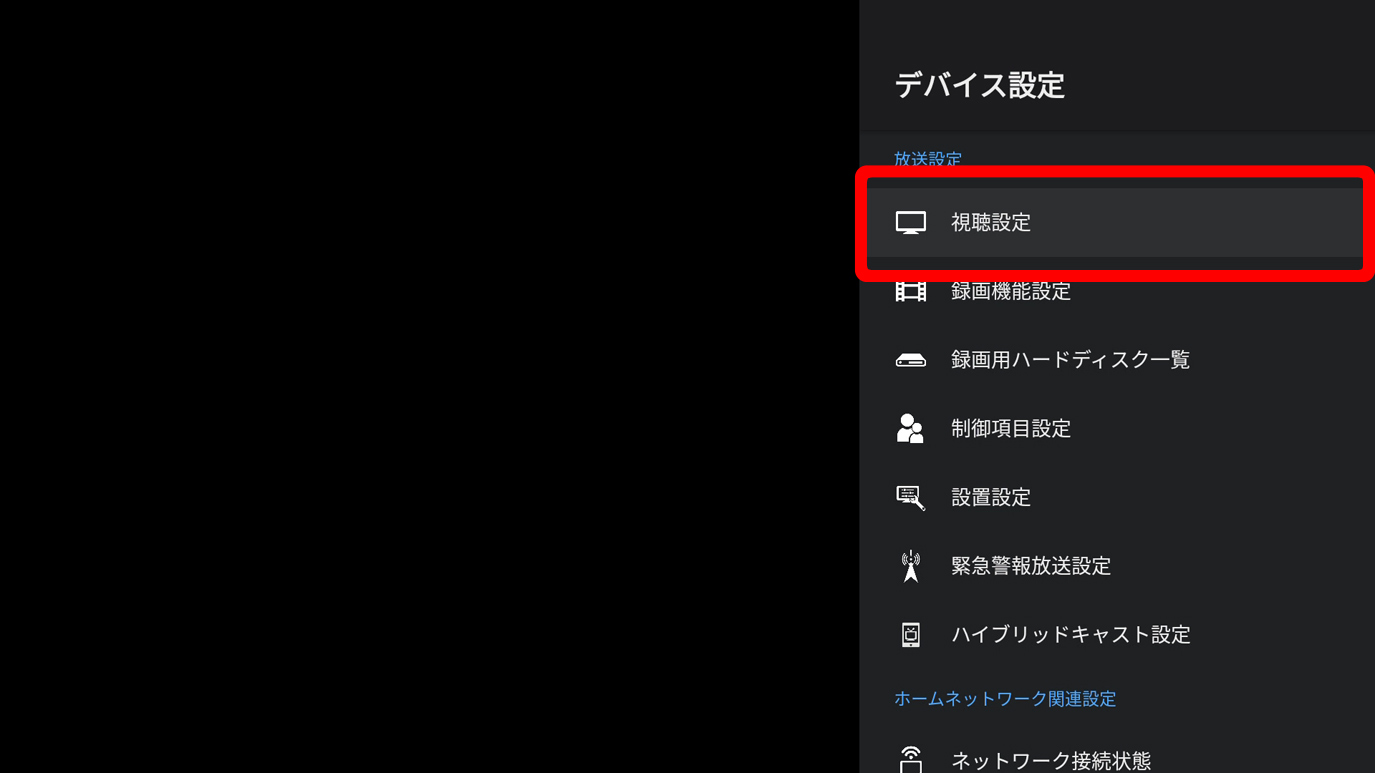Open ネットワーク接続状態 entry

tap(1117, 757)
